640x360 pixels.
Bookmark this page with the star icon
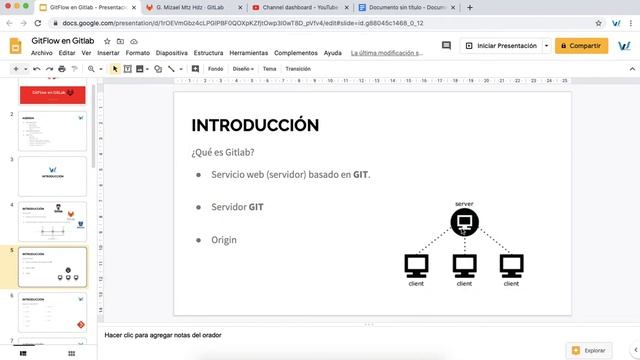coord(598,23)
